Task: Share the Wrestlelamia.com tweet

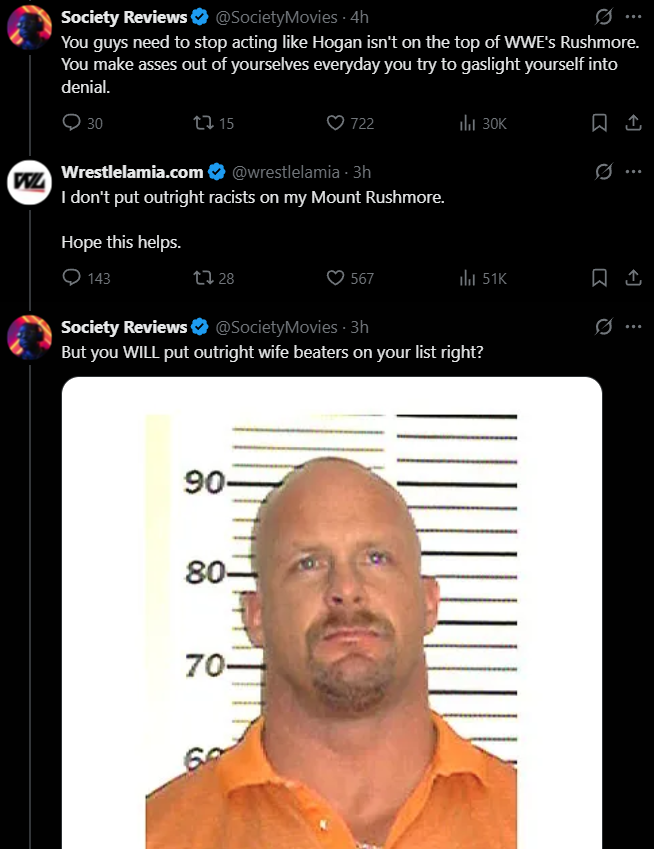Action: tap(632, 277)
